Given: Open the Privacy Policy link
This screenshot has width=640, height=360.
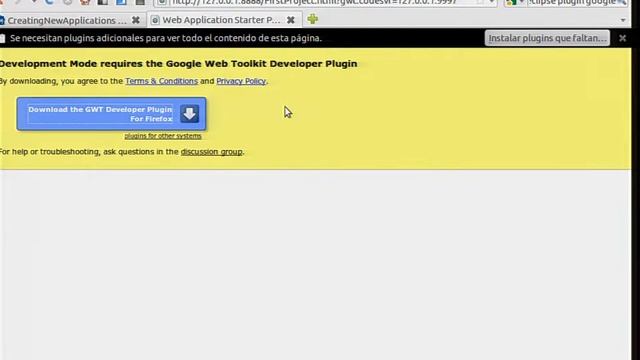Looking at the screenshot, I should pos(241,81).
